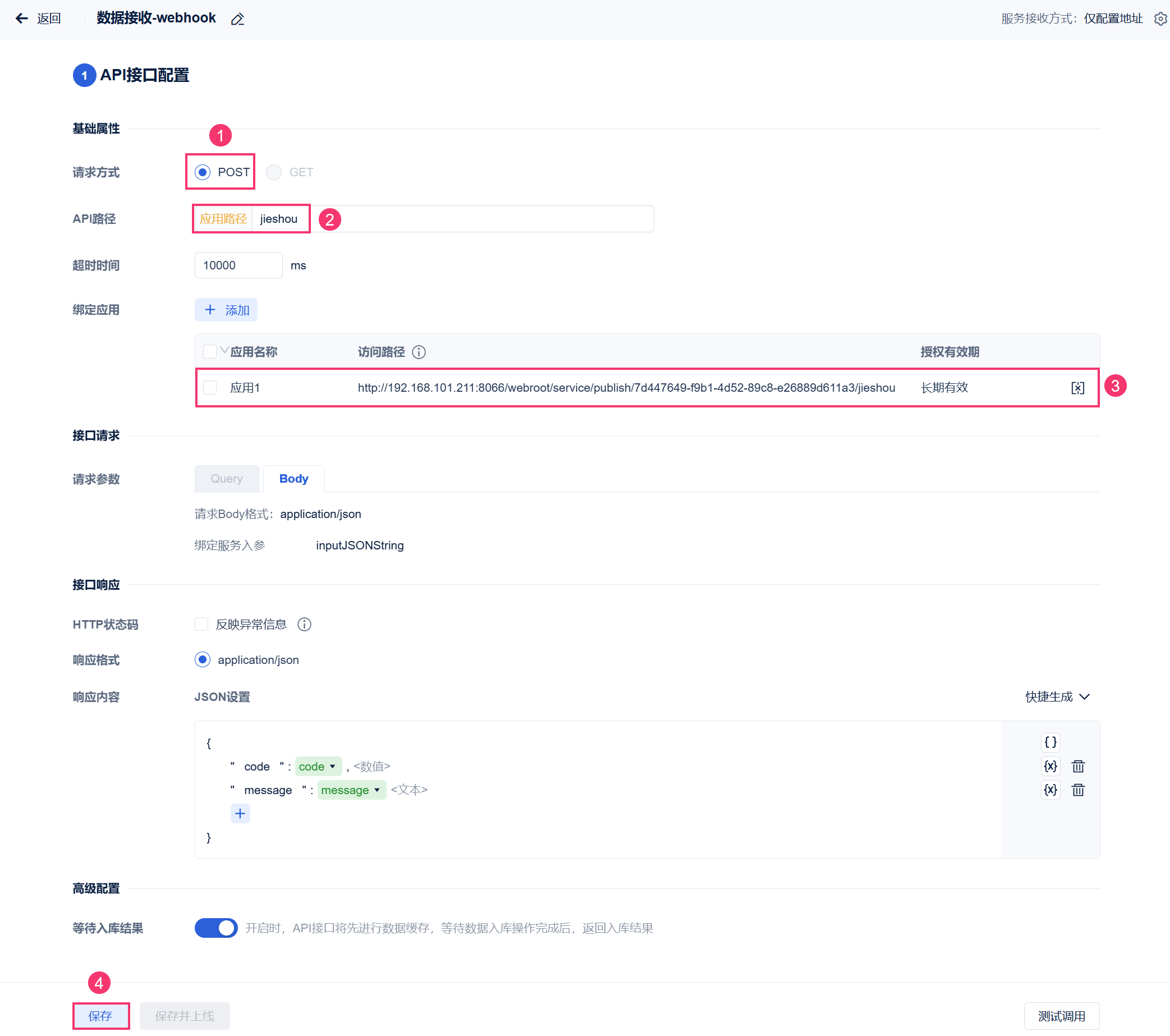The width and height of the screenshot is (1170, 1036).
Task: Click the 添加 bind application button
Action: tap(226, 310)
